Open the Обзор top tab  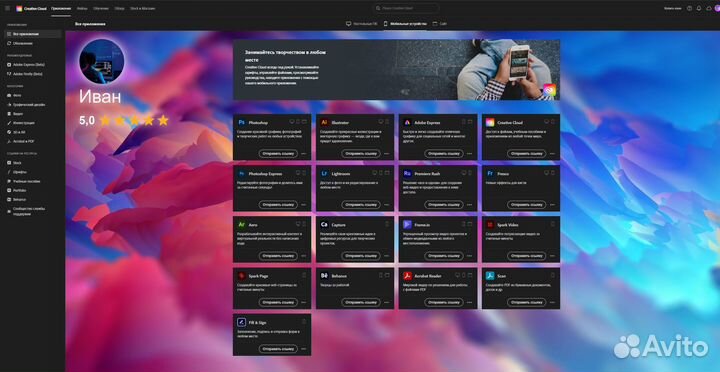tap(119, 8)
